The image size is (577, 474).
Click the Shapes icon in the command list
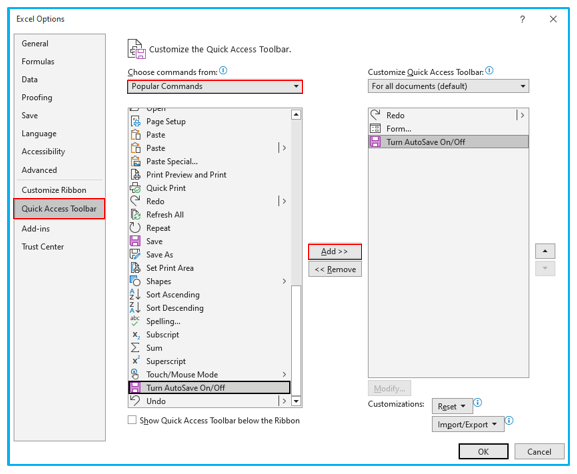tap(135, 281)
